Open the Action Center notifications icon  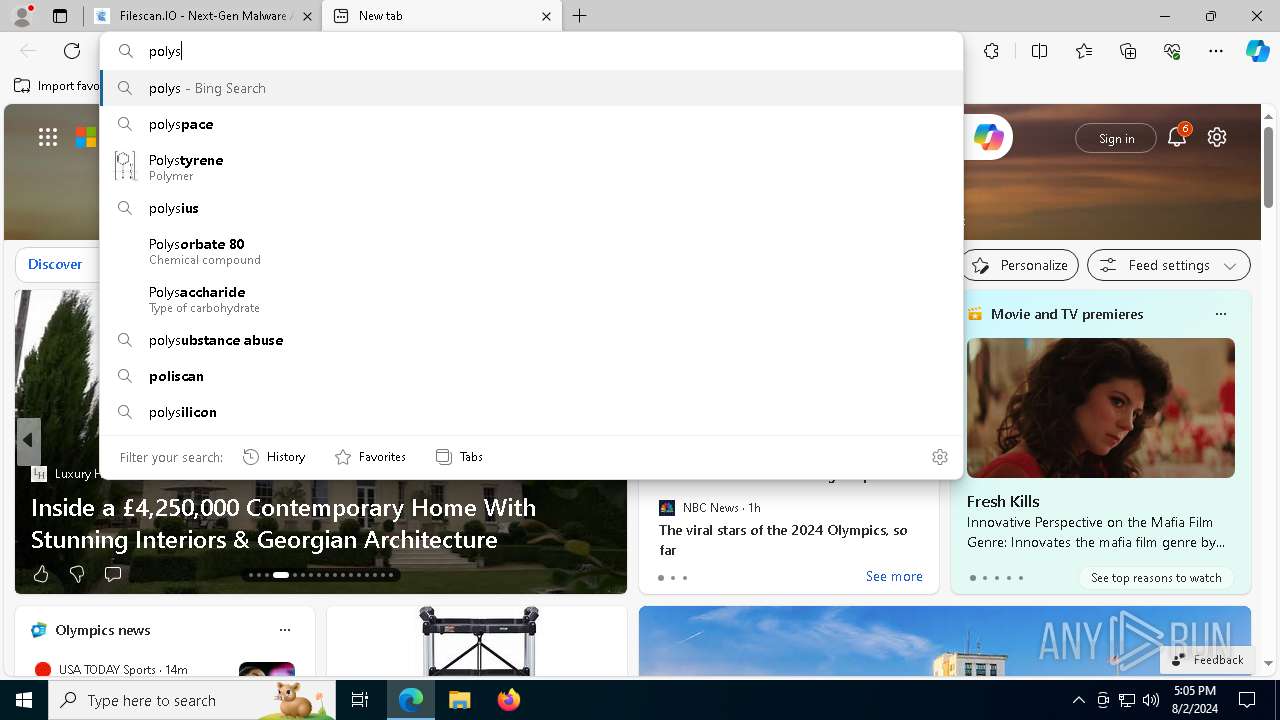point(1247,700)
